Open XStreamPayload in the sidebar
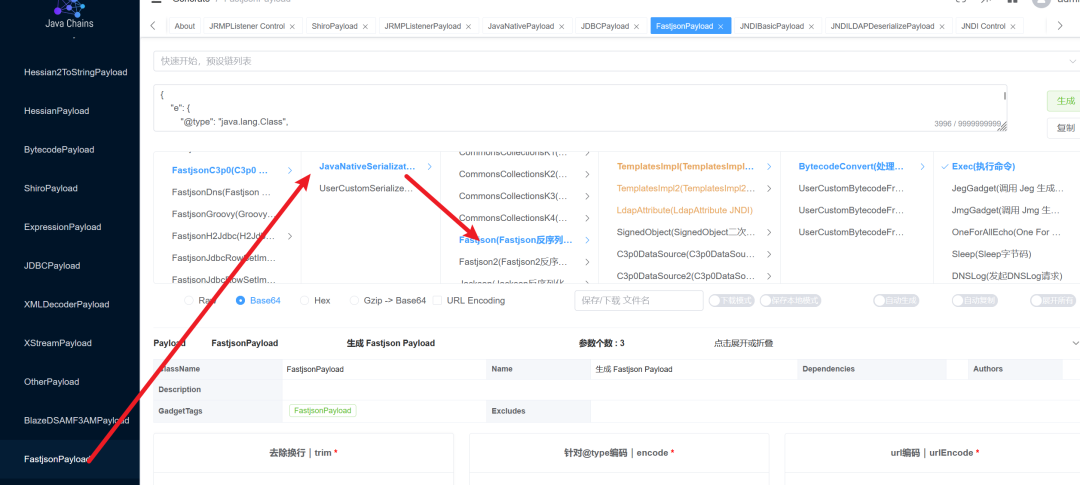This screenshot has height=485, width=1080. click(57, 343)
